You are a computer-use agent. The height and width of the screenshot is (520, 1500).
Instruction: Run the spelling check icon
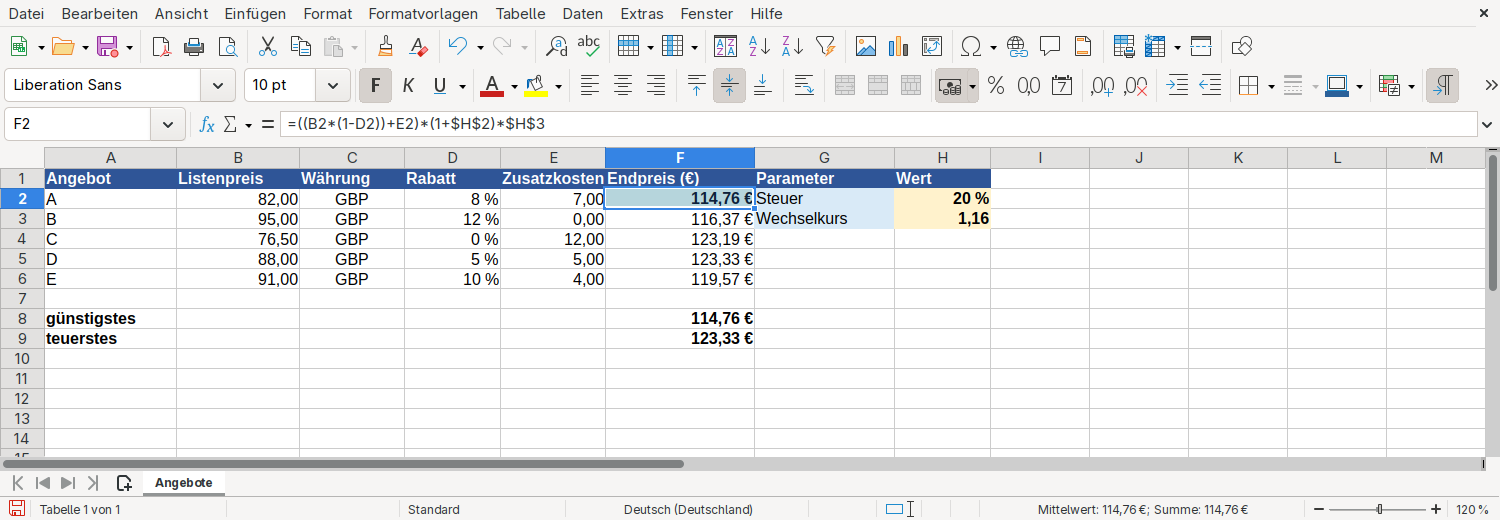point(589,46)
